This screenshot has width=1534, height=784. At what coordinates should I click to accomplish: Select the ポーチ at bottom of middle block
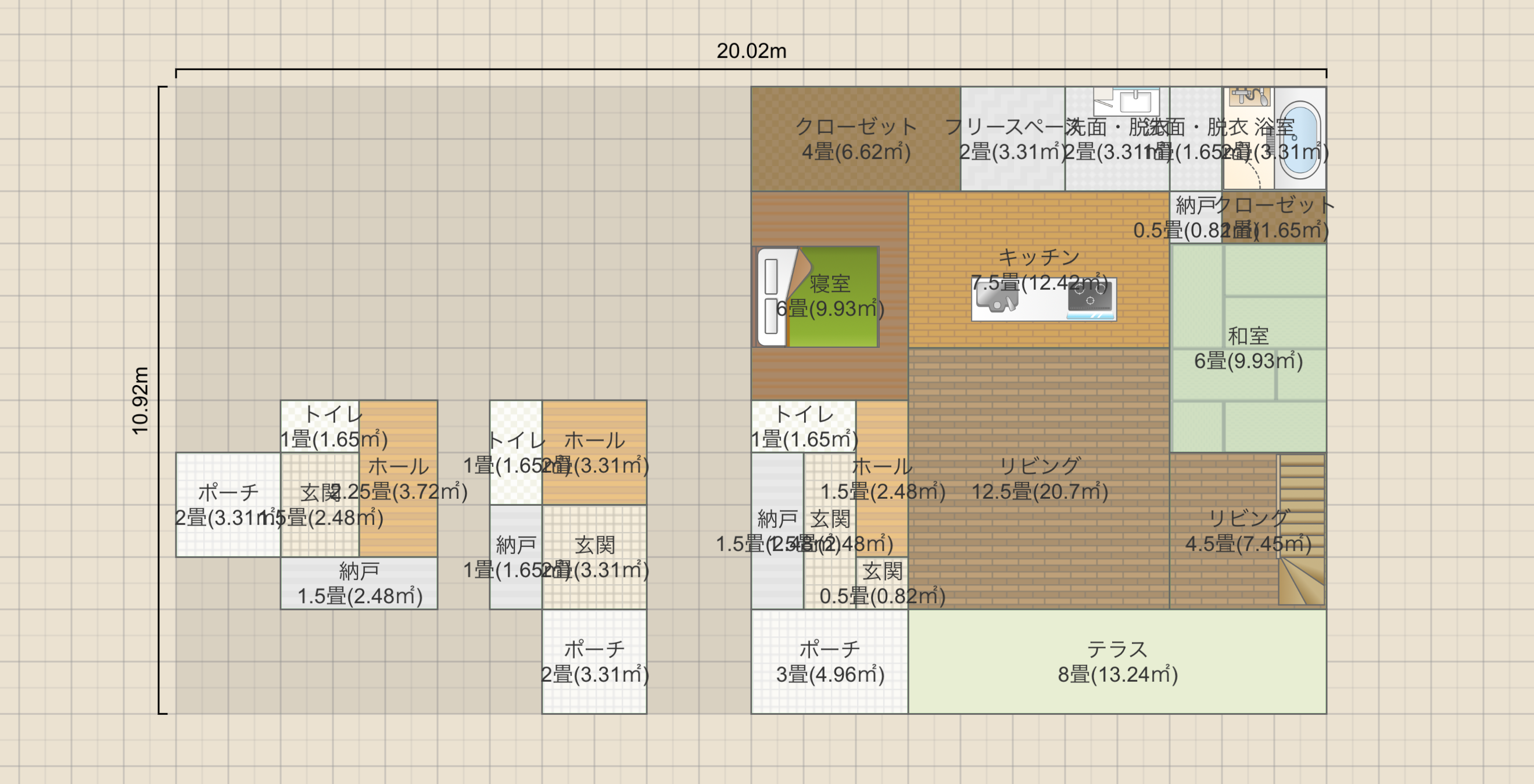(x=594, y=661)
